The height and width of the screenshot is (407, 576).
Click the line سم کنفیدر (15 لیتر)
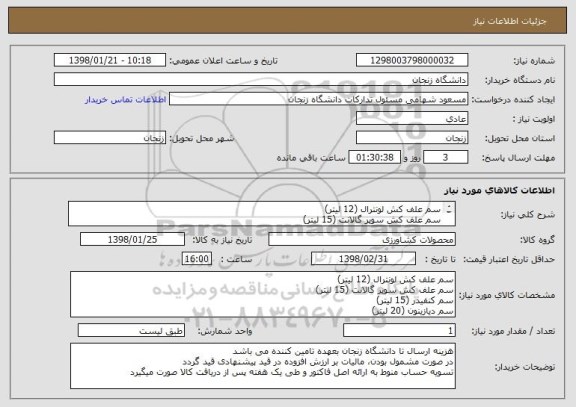coord(415,300)
